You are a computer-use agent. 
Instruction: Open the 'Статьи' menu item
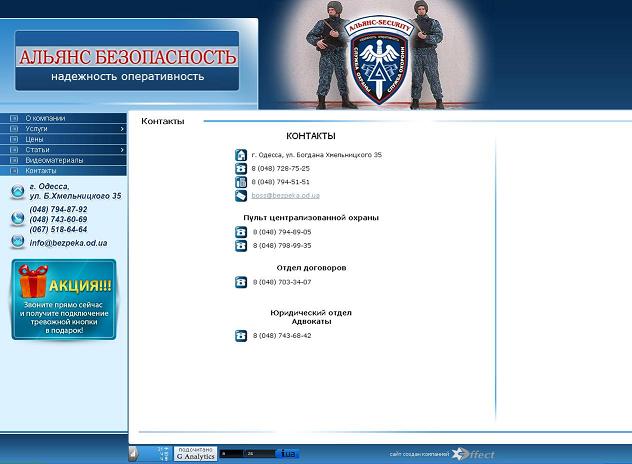point(63,150)
